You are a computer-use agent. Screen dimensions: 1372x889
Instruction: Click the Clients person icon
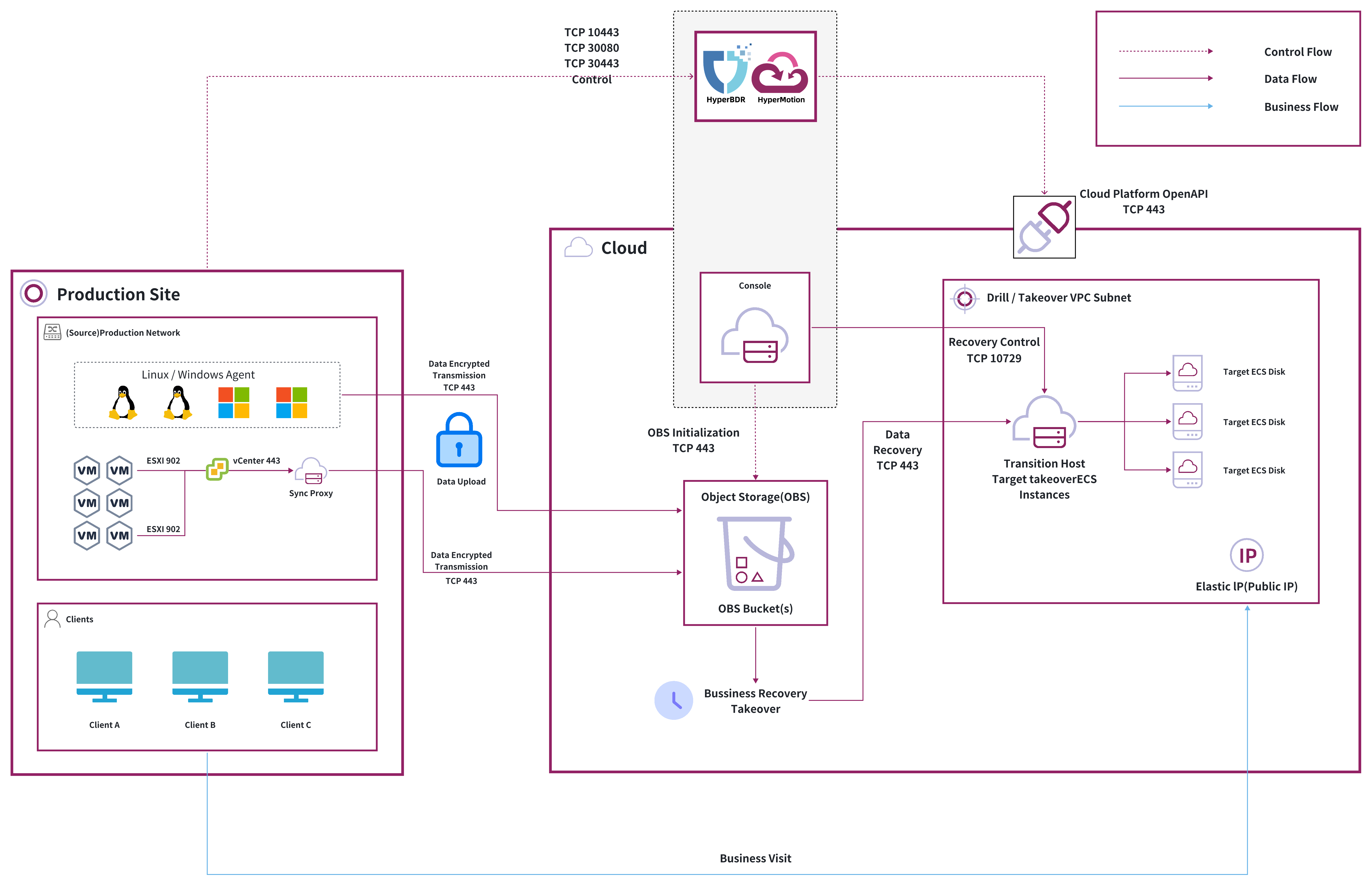pos(52,619)
